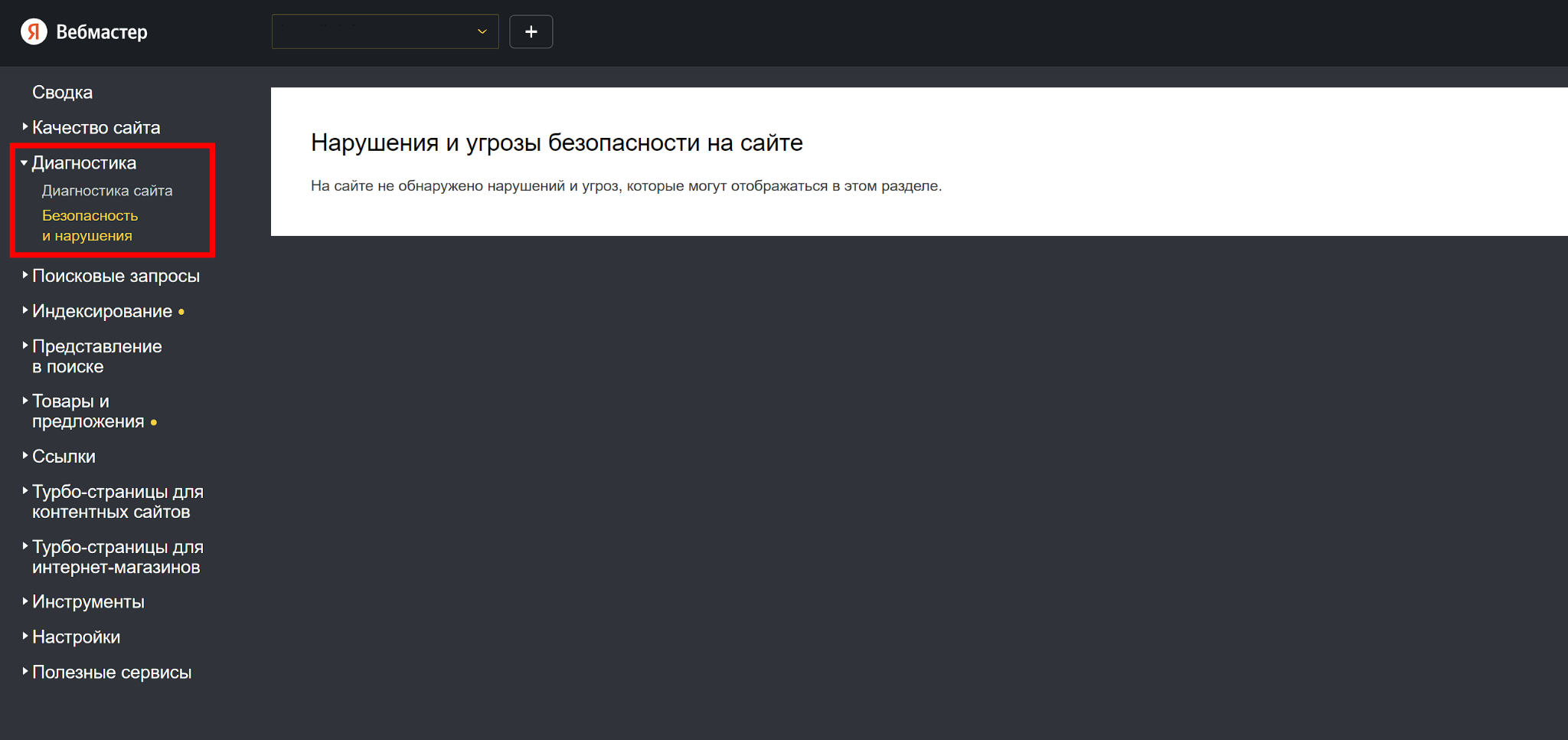Click yellow dot beside Товары и предложения
This screenshot has width=1568, height=740.
(x=154, y=422)
